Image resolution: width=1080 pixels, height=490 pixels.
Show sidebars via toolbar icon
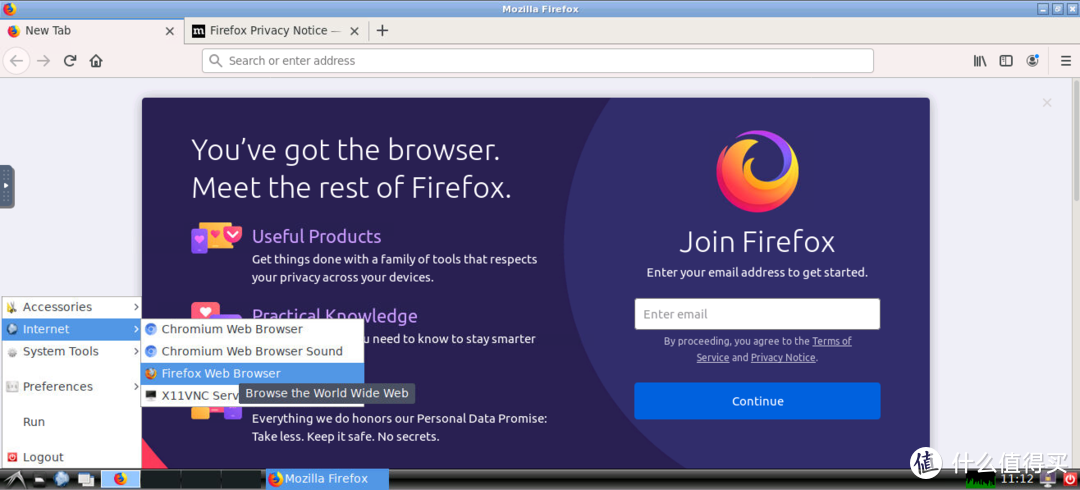pyautogui.click(x=1006, y=61)
